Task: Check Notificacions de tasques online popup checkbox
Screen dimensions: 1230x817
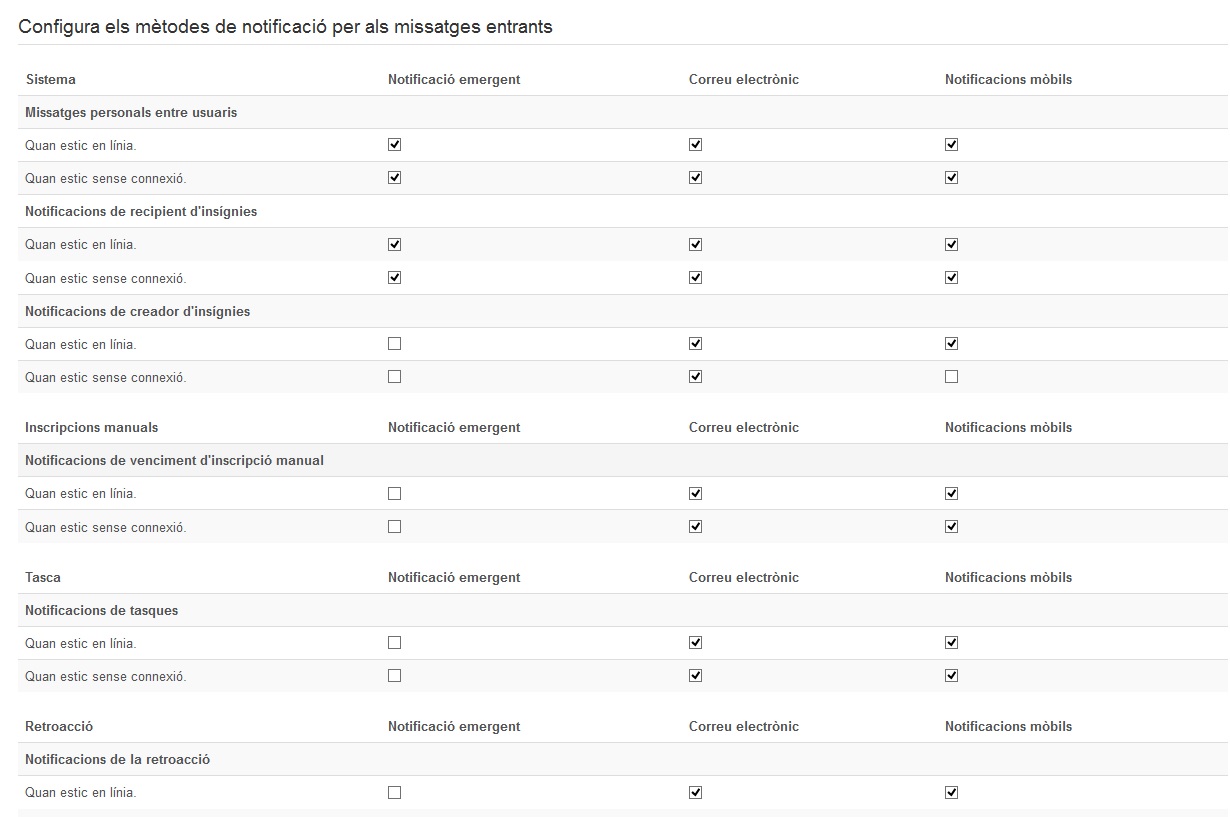Action: [x=394, y=643]
